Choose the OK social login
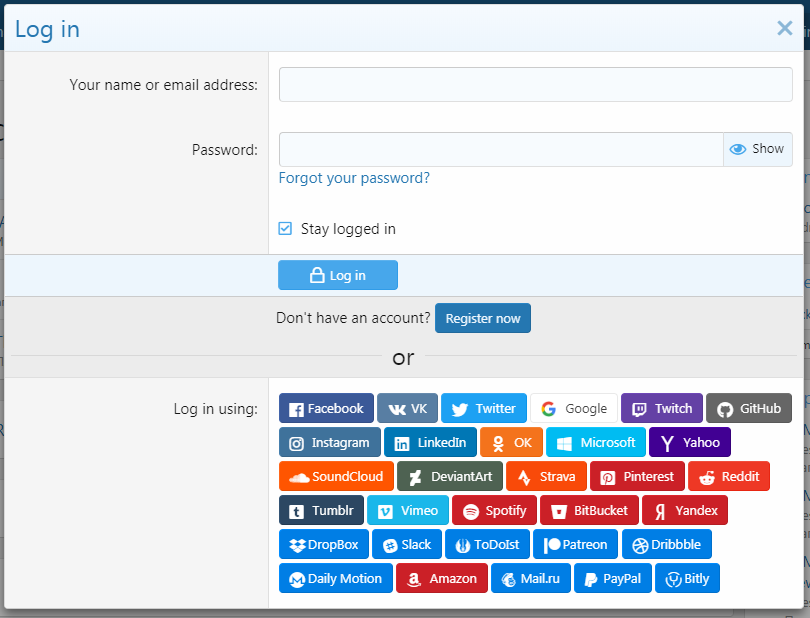The image size is (810, 618). [x=511, y=442]
